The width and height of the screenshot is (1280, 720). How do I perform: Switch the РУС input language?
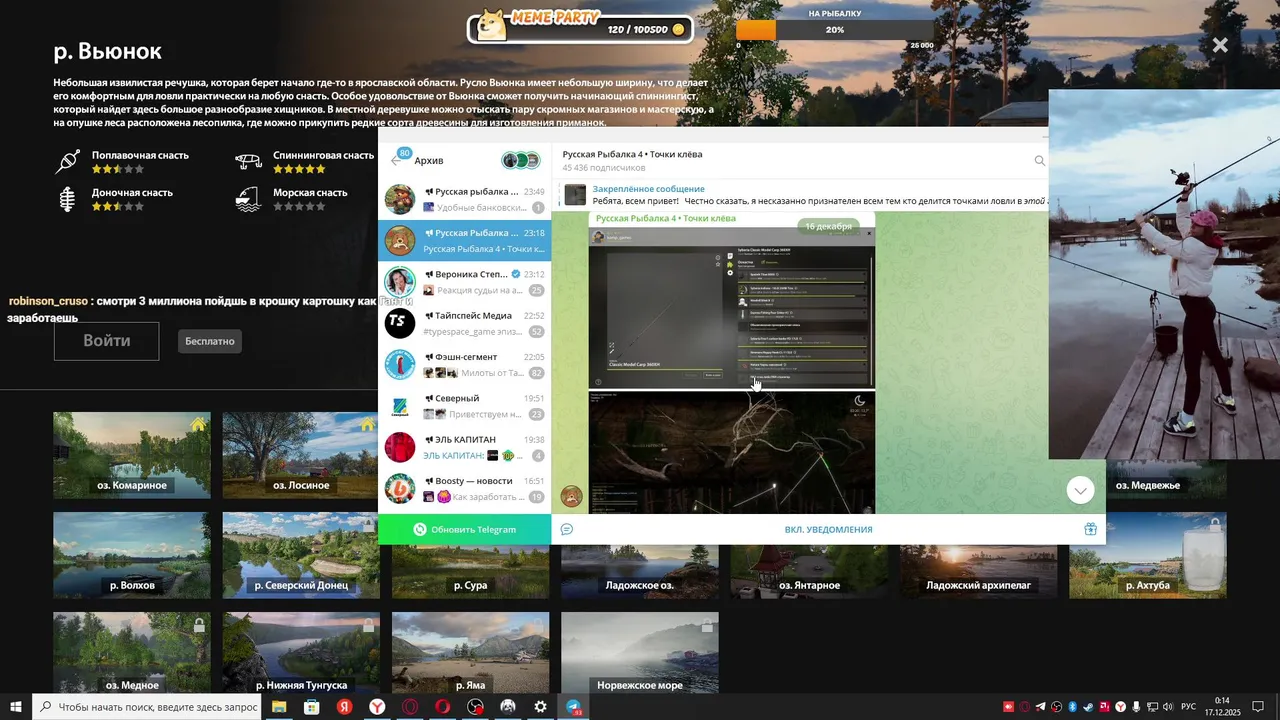[x=1189, y=707]
